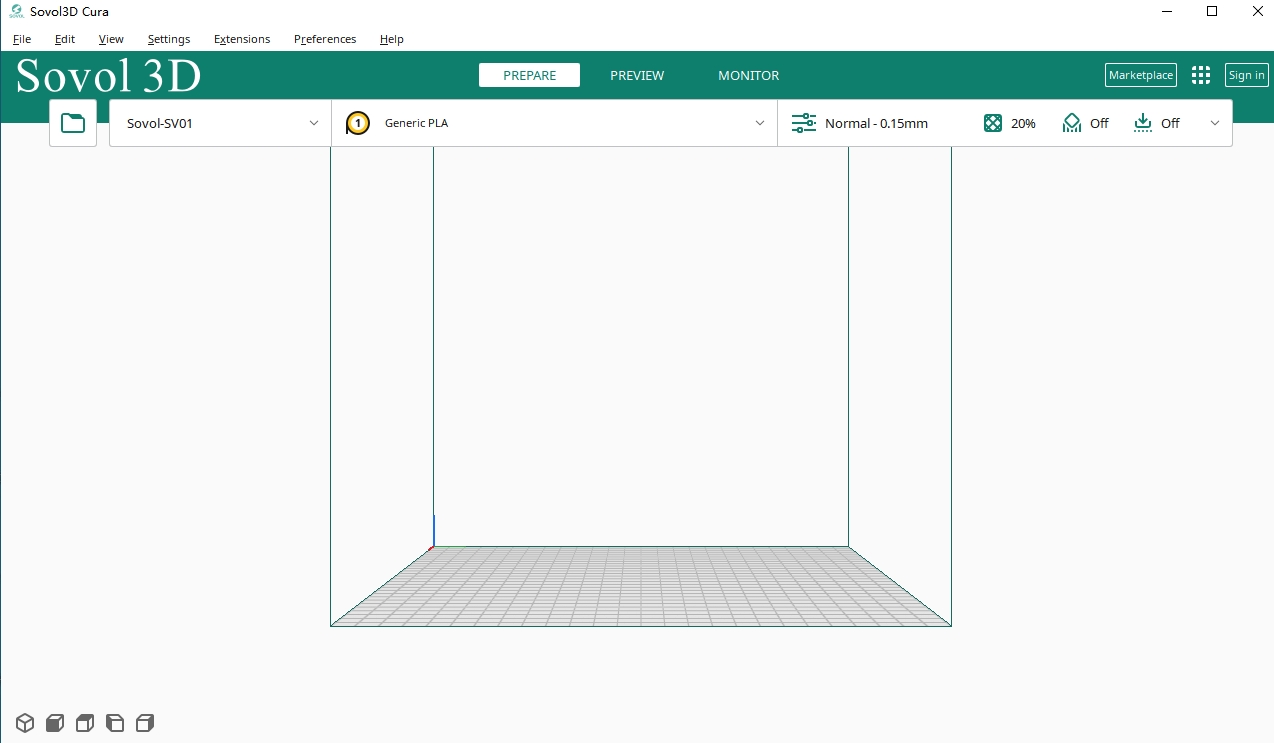Click the support structure icon
1274x743 pixels.
click(1072, 123)
